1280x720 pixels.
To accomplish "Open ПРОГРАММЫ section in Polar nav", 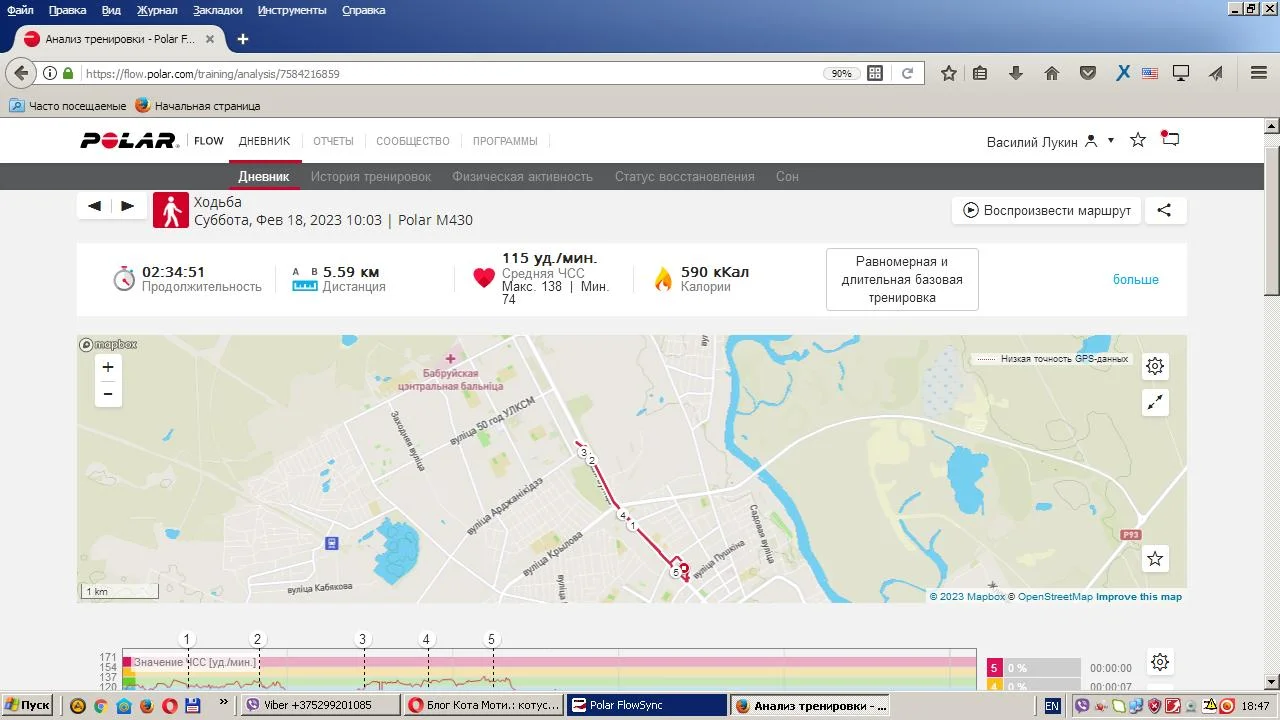I will [x=505, y=141].
